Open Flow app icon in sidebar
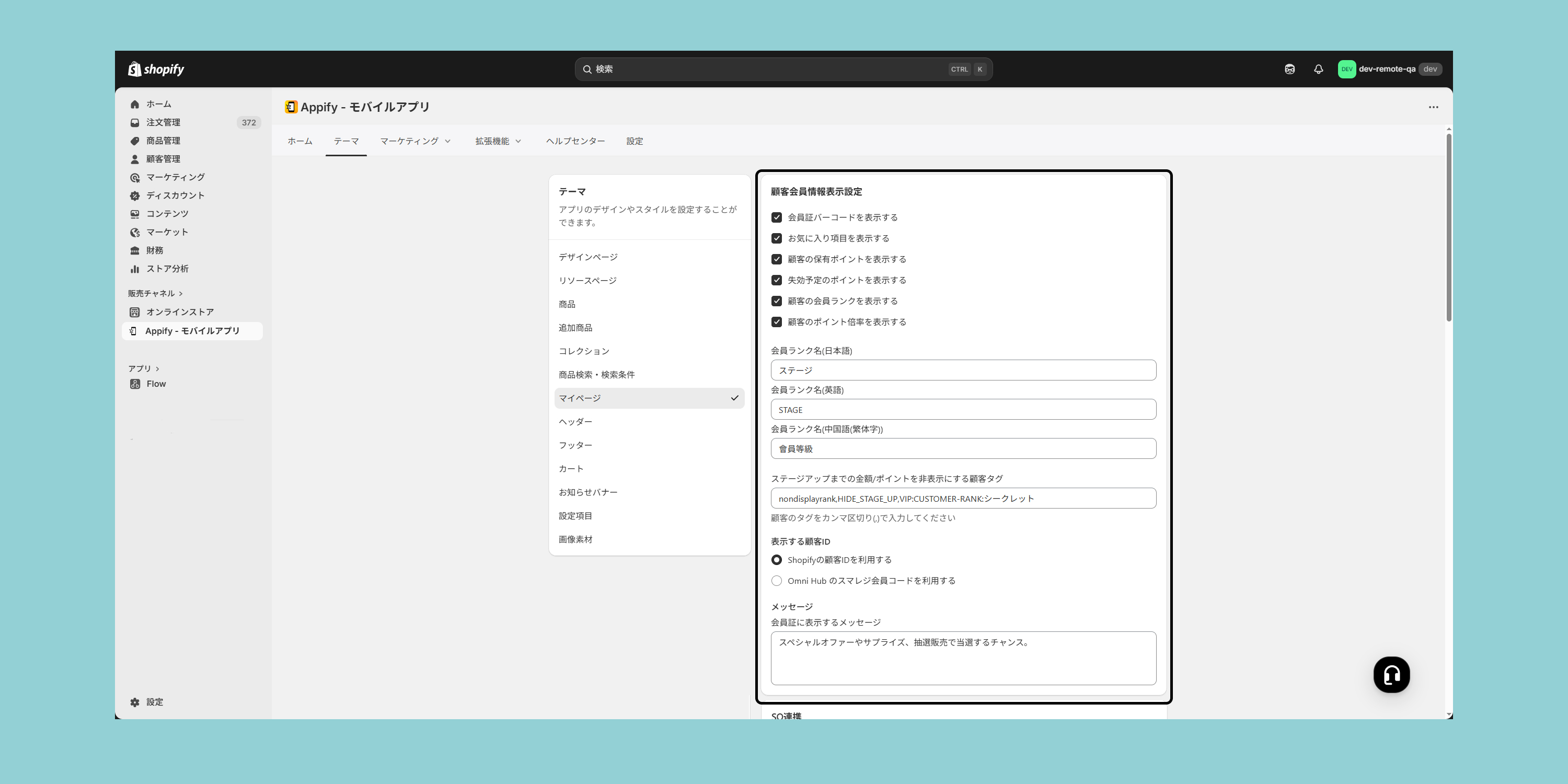Image resolution: width=1568 pixels, height=784 pixels. [135, 384]
